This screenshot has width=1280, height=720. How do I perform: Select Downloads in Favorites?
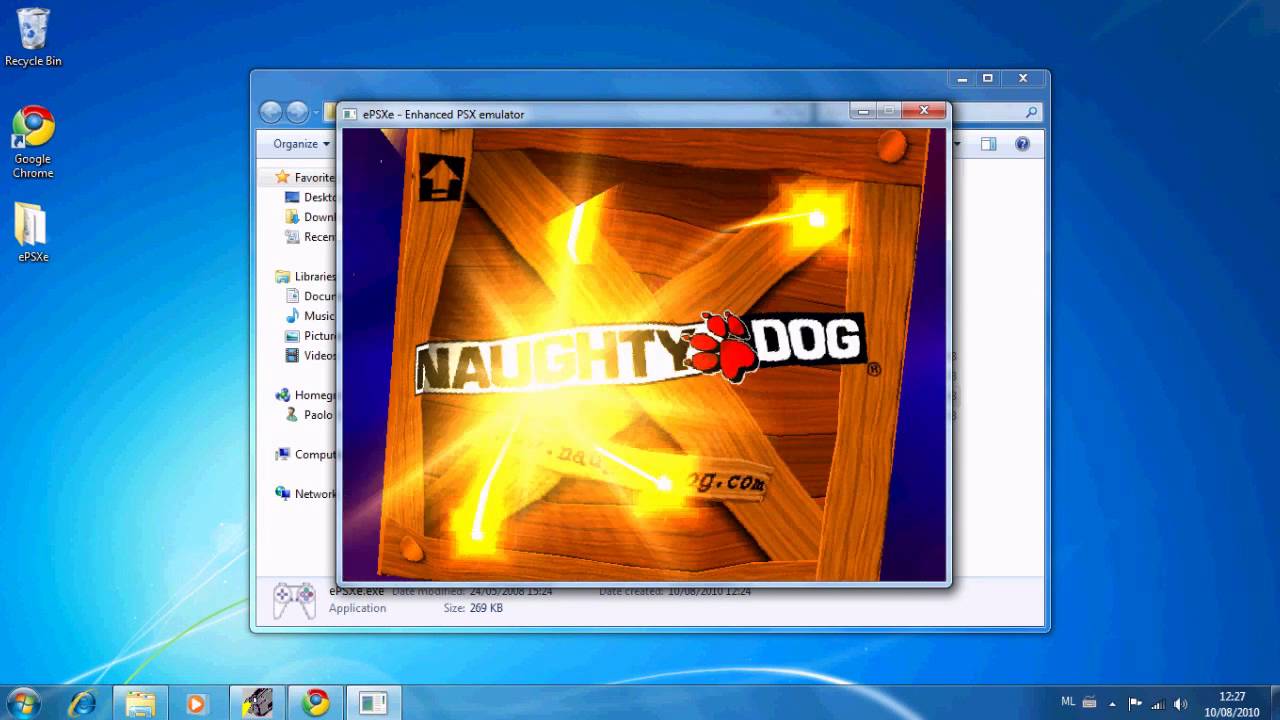311,217
